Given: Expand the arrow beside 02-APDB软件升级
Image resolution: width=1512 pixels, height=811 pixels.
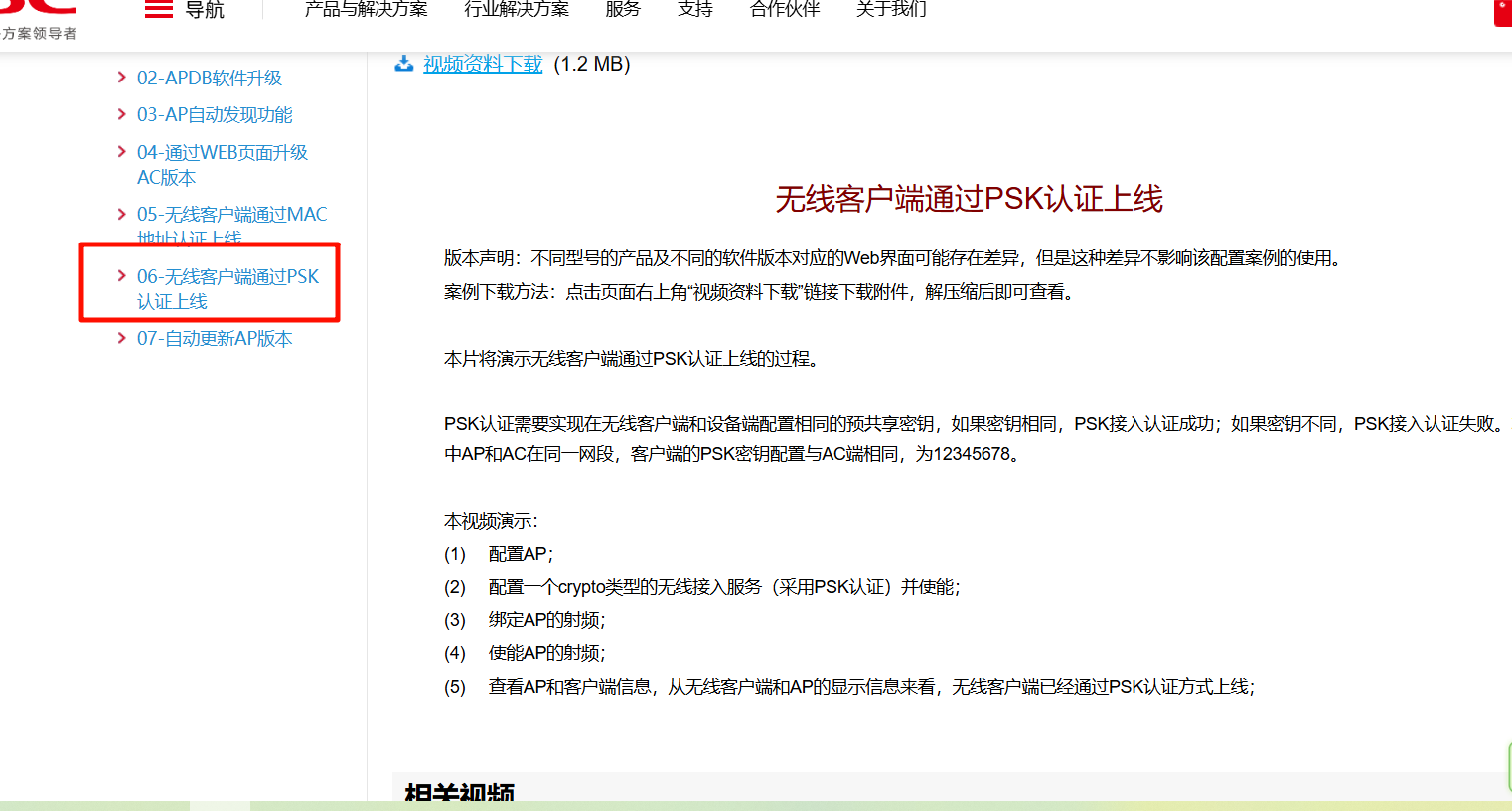Looking at the screenshot, I should [x=121, y=78].
